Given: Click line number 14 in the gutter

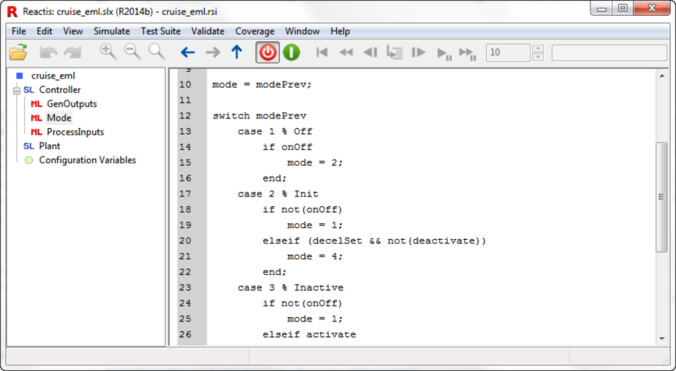Looking at the screenshot, I should click(x=185, y=147).
